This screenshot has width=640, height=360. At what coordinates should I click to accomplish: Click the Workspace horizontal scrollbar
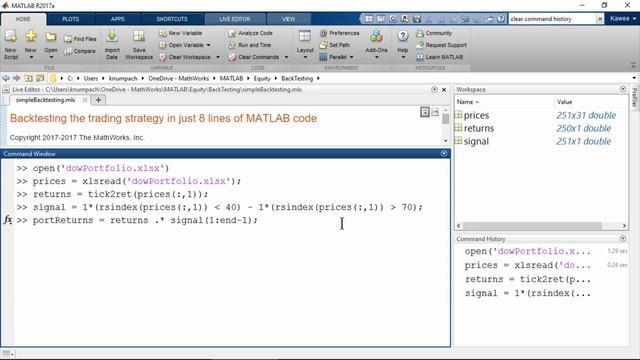(x=532, y=226)
